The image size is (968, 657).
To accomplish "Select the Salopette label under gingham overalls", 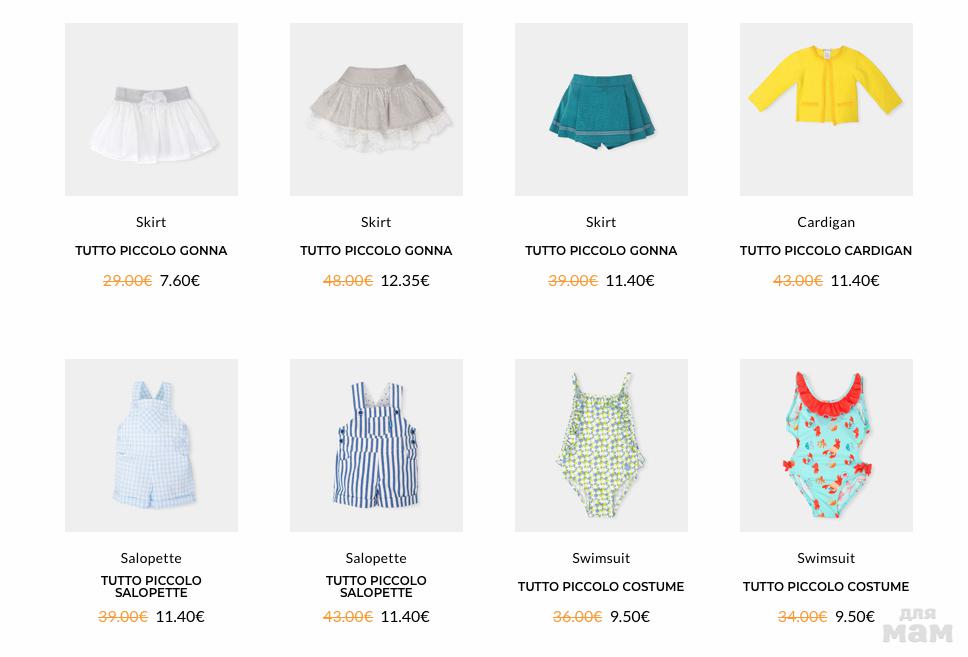I will click(151, 558).
